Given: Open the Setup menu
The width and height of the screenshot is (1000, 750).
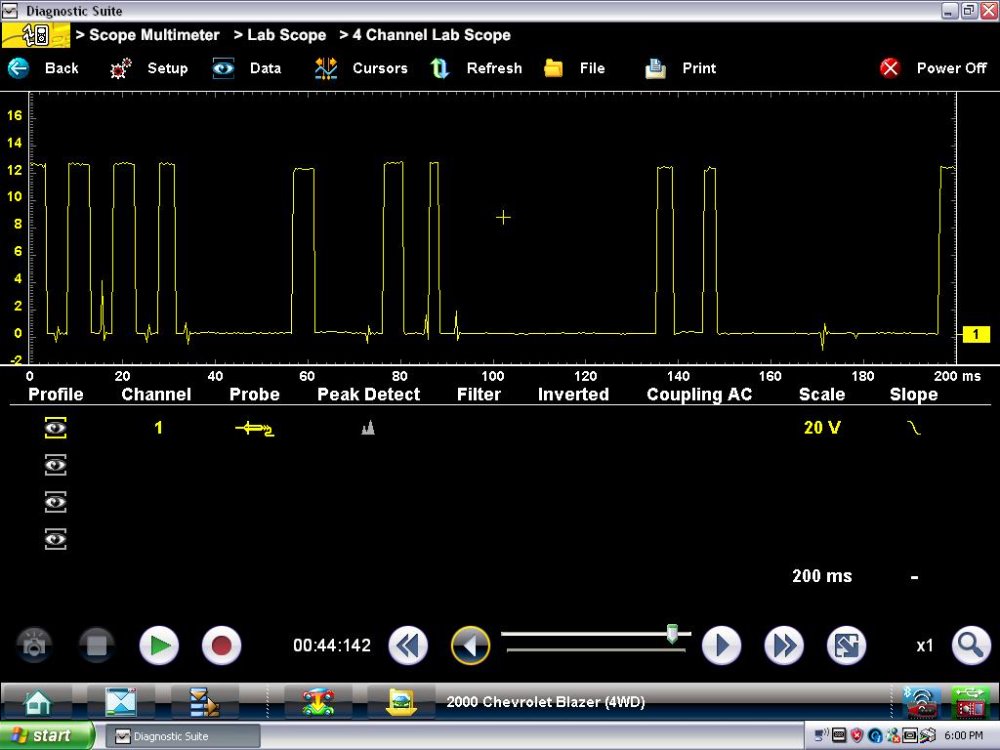Looking at the screenshot, I should 150,68.
